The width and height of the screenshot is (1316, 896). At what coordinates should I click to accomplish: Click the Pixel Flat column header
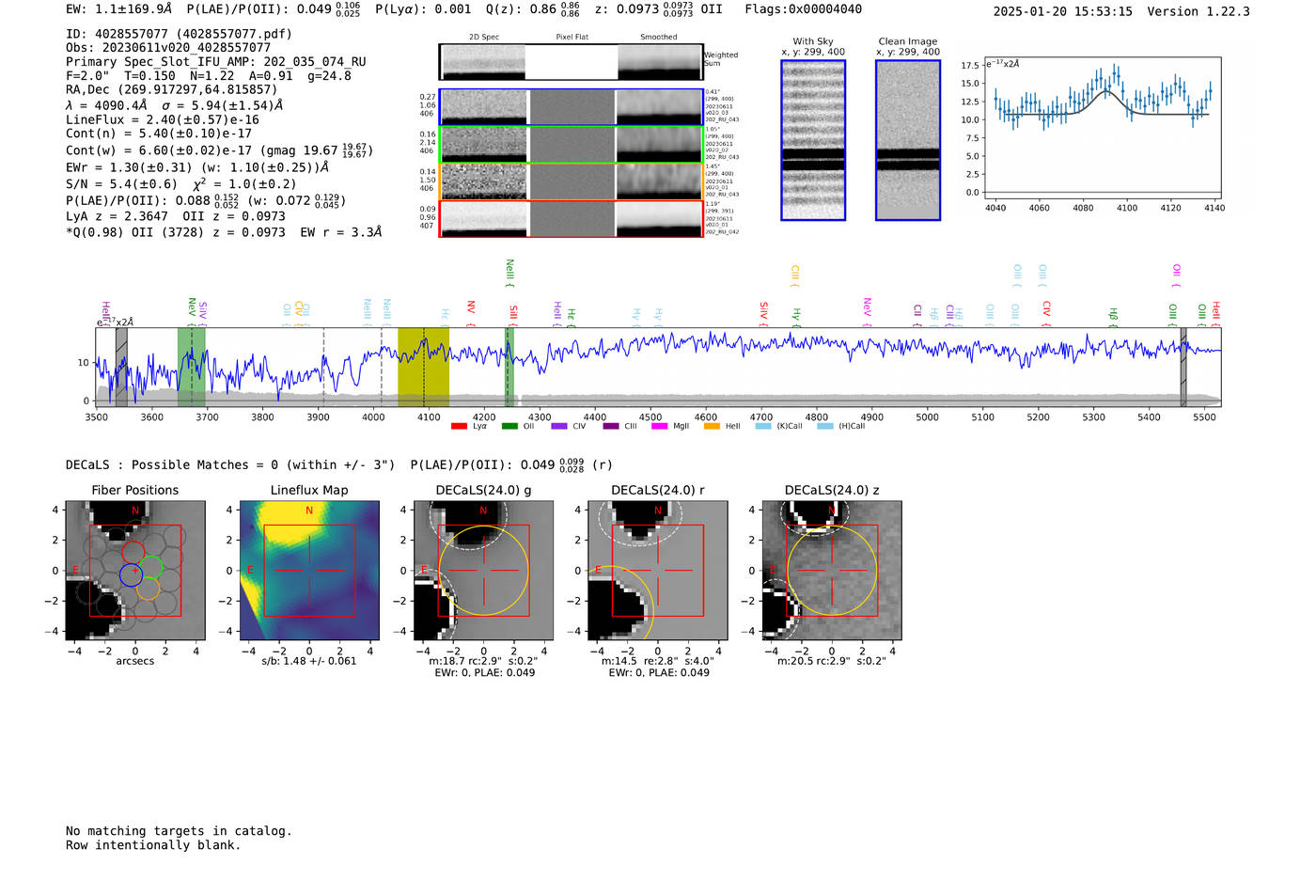[572, 38]
